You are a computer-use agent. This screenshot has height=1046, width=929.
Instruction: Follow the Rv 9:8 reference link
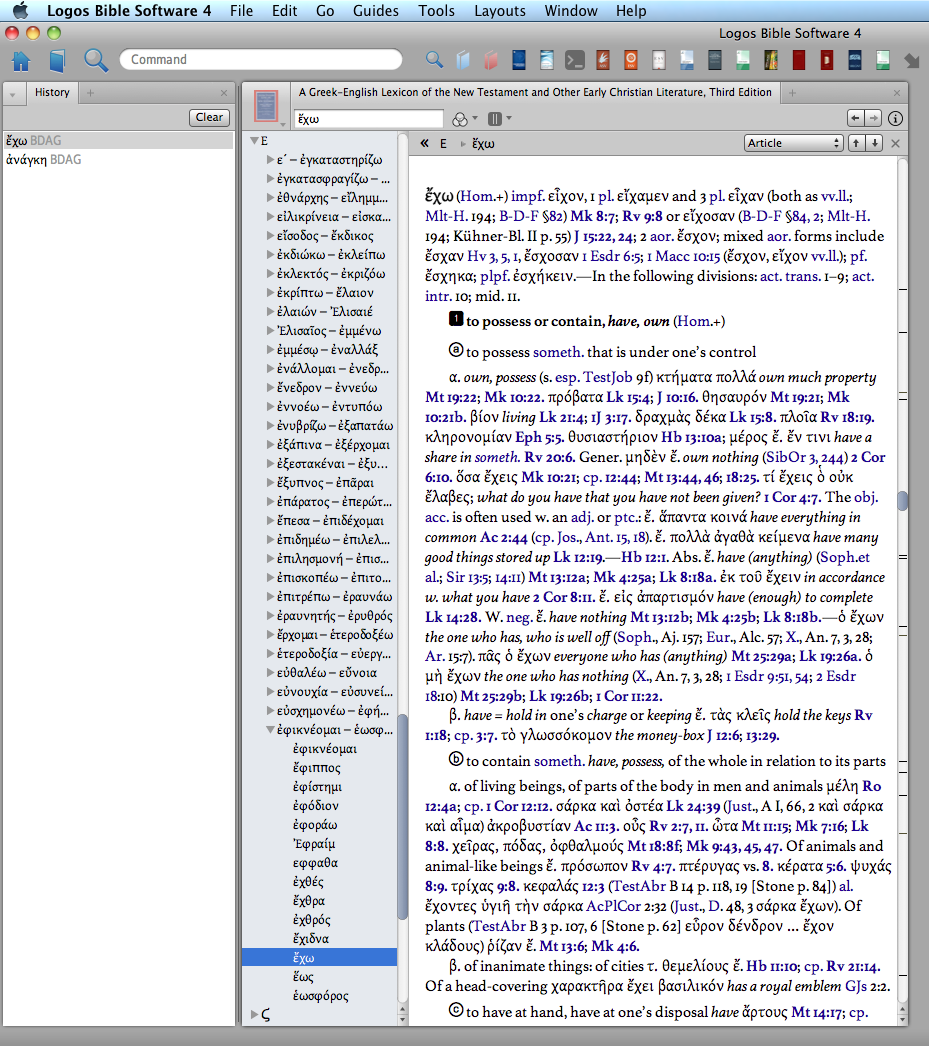(x=643, y=216)
